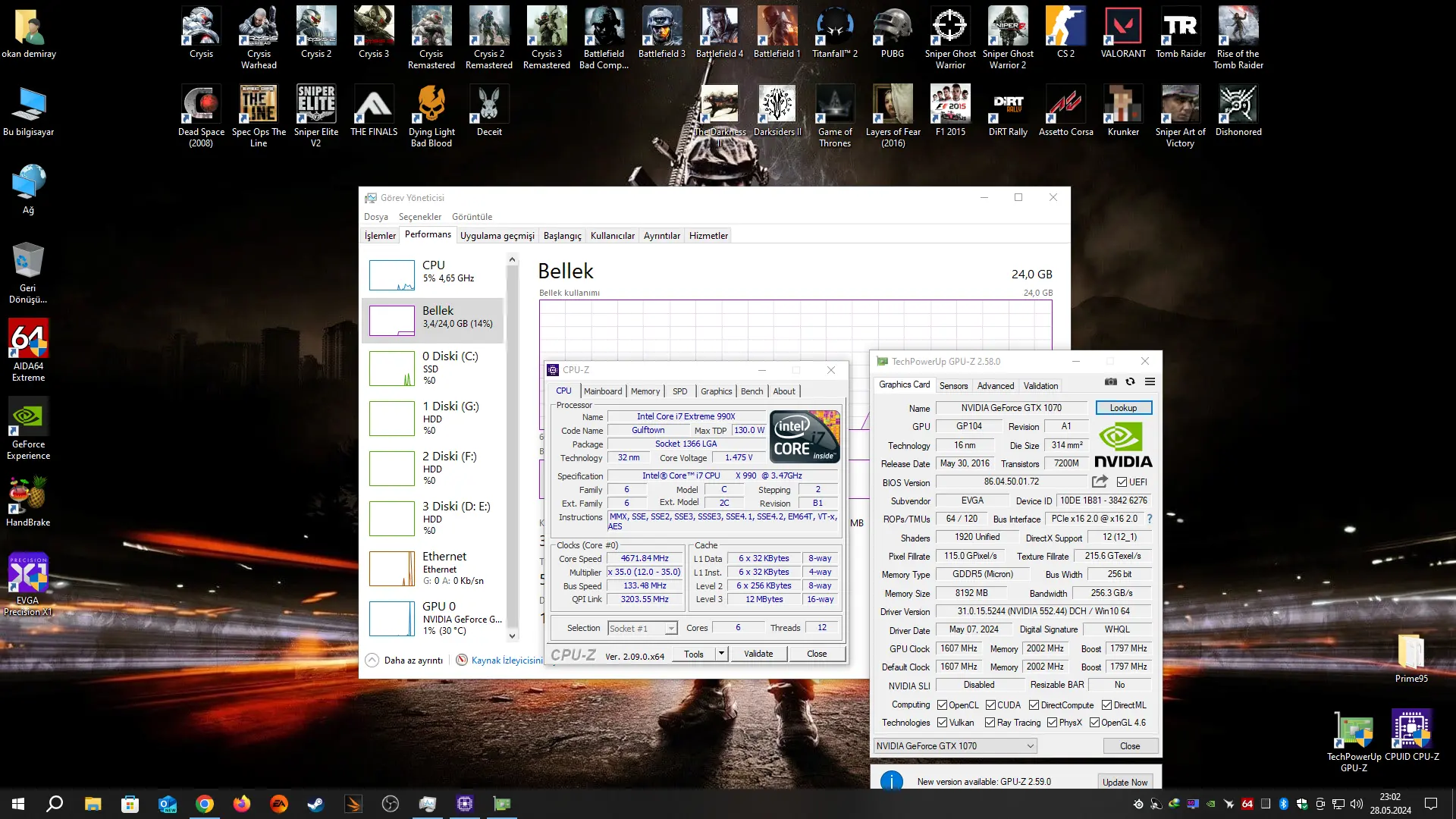The height and width of the screenshot is (819, 1456).
Task: Open Steam from the taskbar
Action: click(x=316, y=804)
